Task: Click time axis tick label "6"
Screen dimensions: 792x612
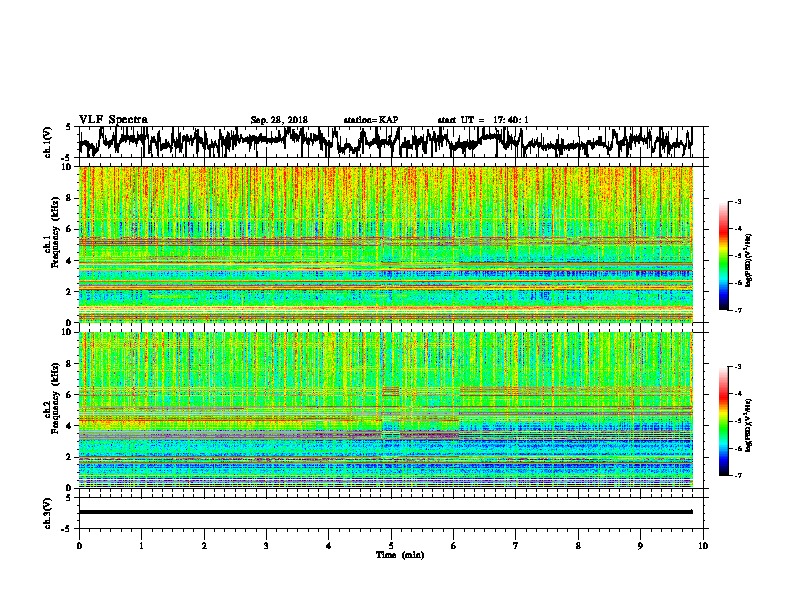Action: tap(454, 546)
